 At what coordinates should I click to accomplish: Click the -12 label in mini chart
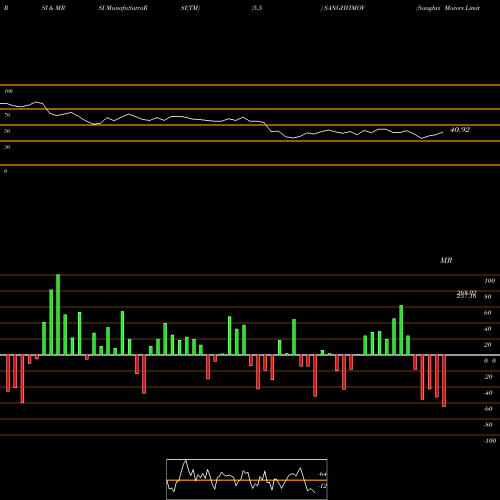tap(322, 486)
